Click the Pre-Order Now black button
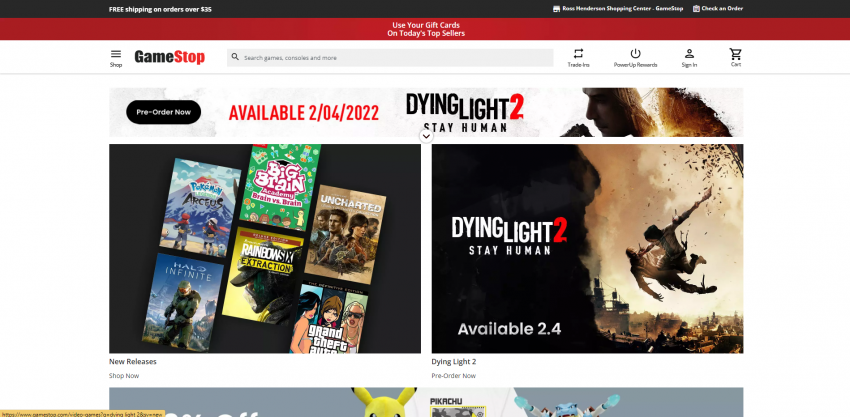 click(x=164, y=112)
